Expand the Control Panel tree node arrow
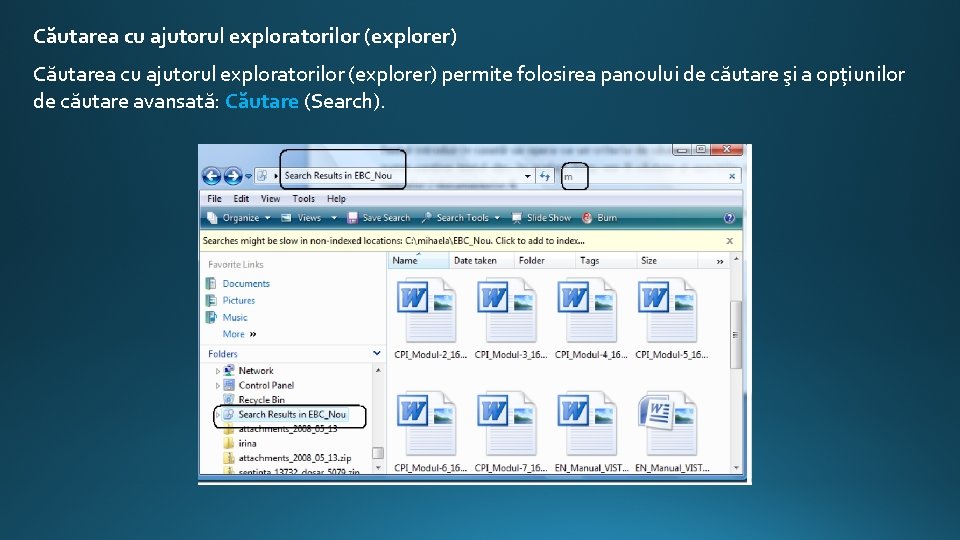The image size is (960, 540). point(217,386)
